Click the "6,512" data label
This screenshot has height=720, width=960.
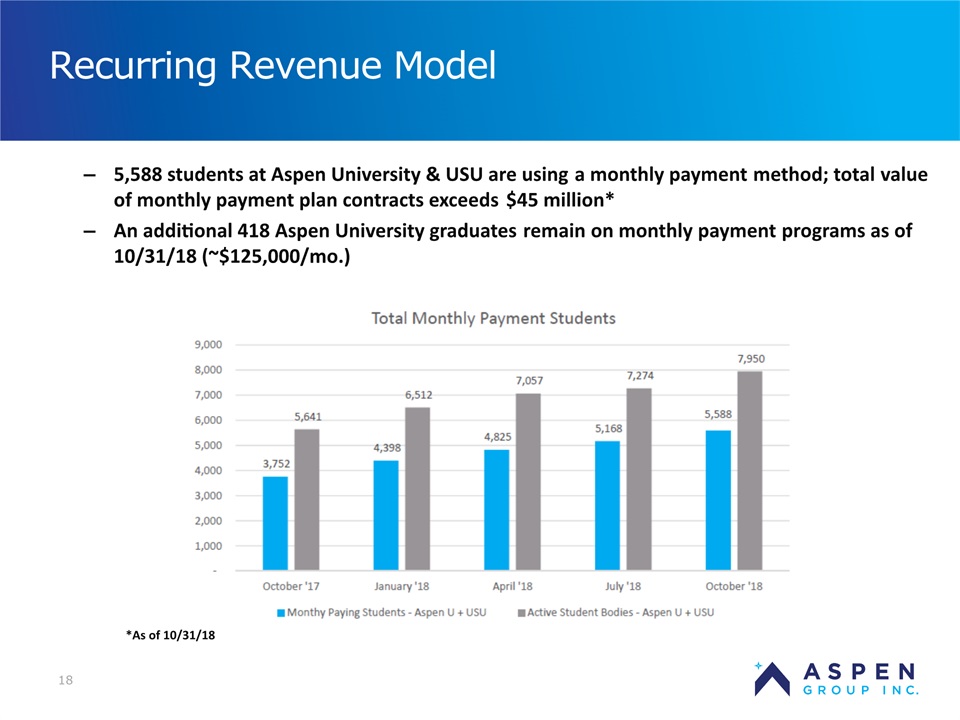[419, 396]
